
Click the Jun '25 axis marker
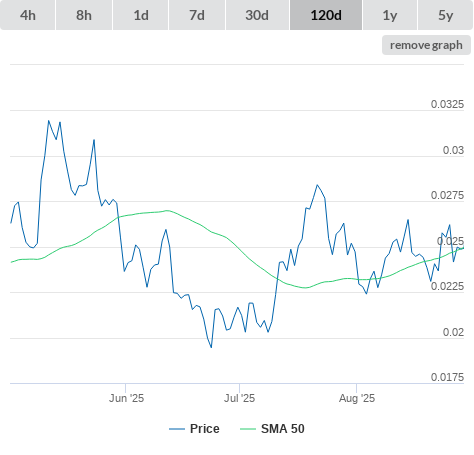(x=126, y=398)
